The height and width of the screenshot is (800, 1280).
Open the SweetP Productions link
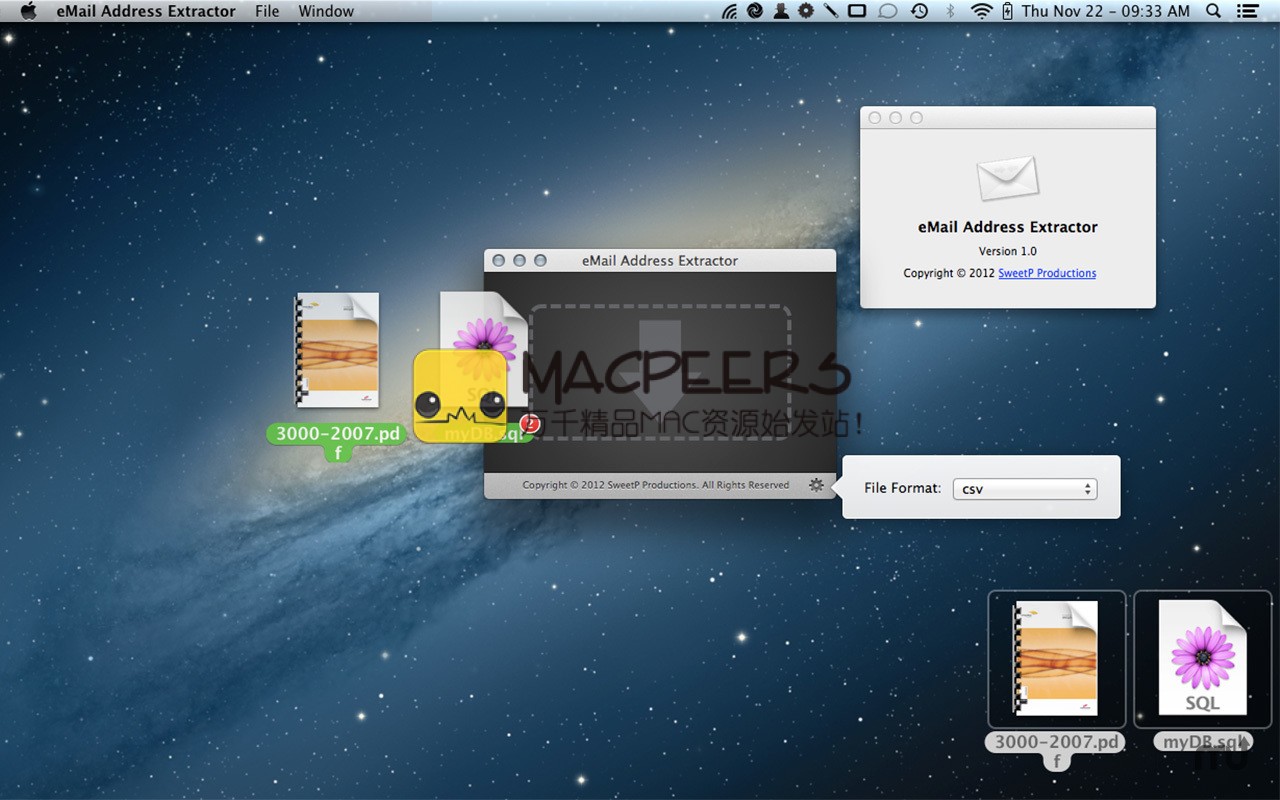1046,273
